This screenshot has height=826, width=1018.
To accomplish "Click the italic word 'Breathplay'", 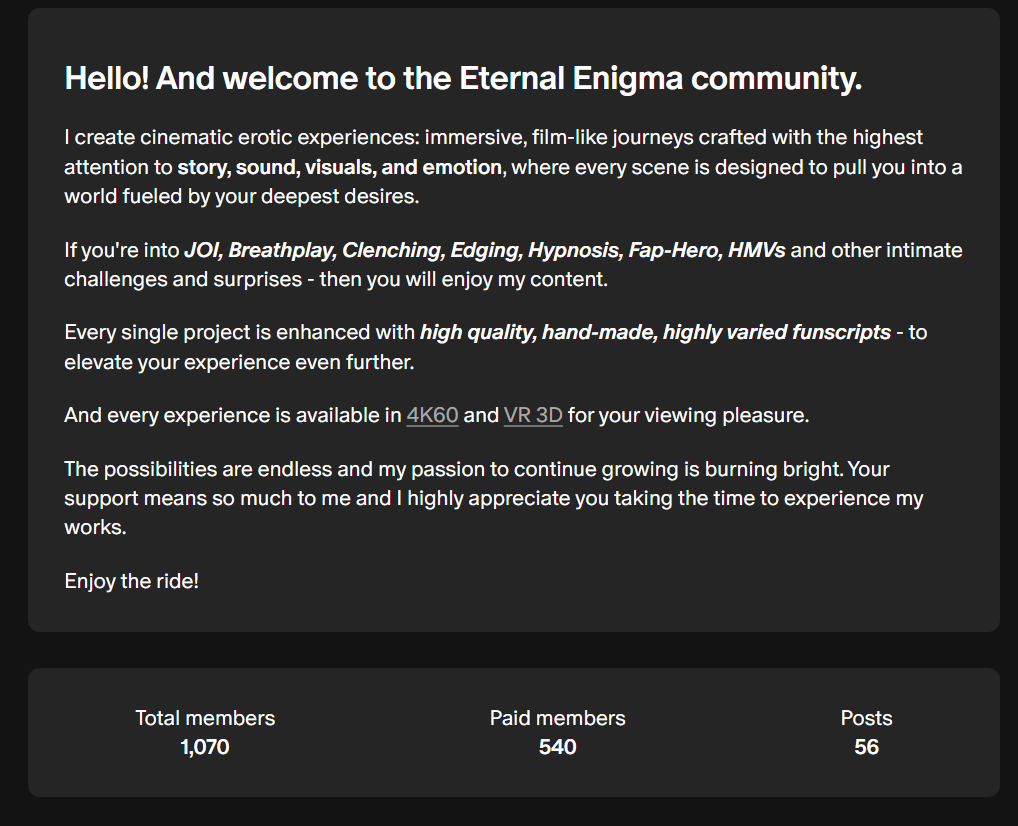I will [280, 250].
